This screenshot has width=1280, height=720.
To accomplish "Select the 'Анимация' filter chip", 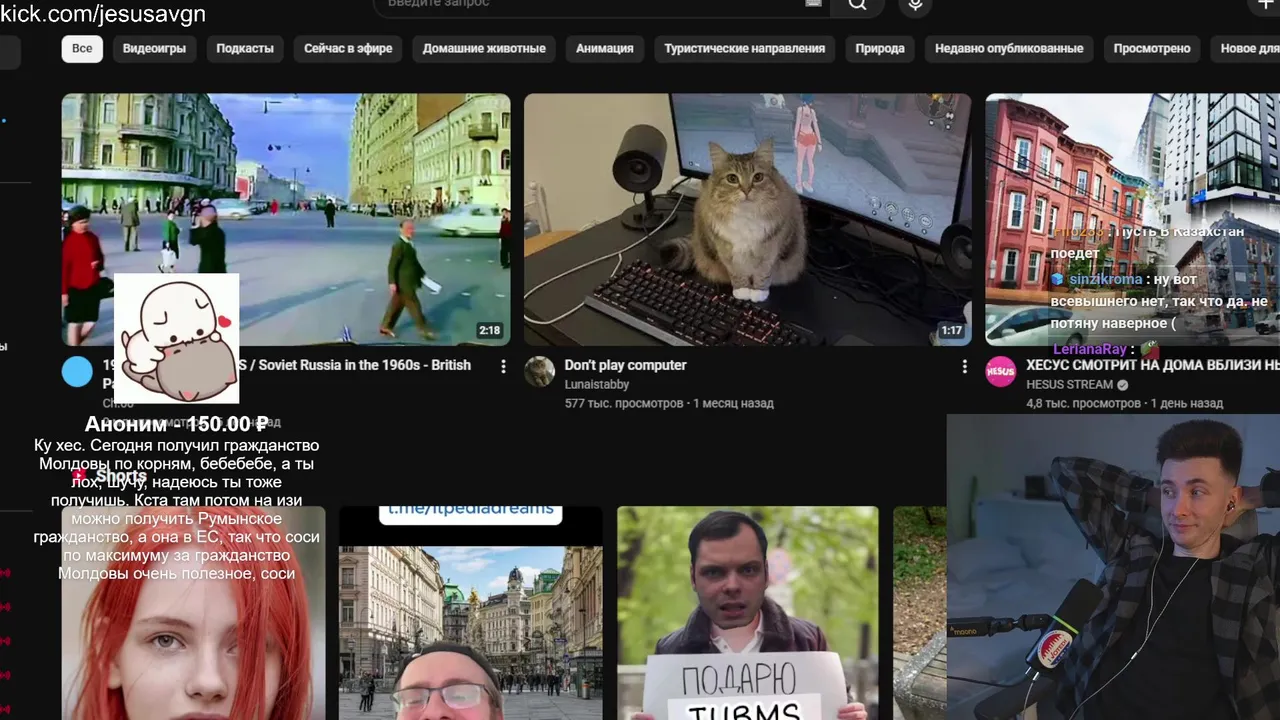I will [604, 49].
